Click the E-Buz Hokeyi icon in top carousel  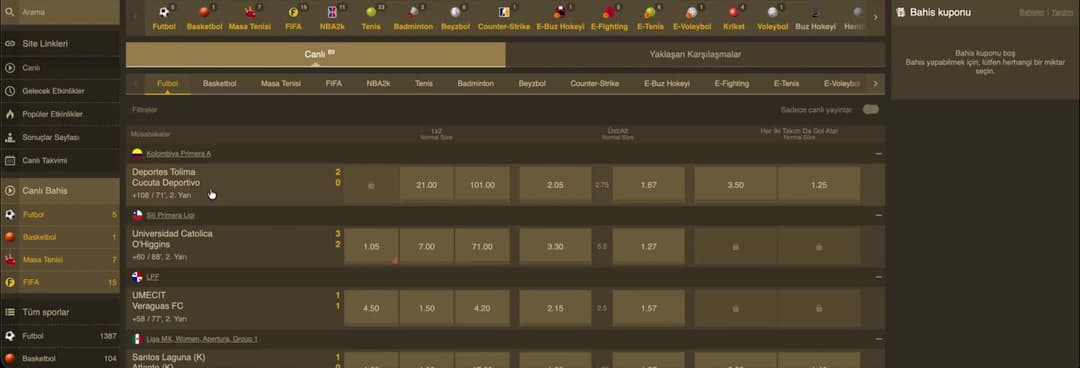click(x=560, y=12)
